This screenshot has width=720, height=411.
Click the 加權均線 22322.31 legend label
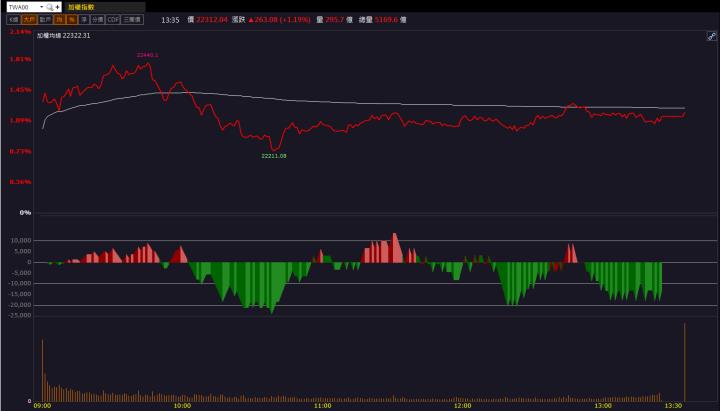pyautogui.click(x=63, y=35)
